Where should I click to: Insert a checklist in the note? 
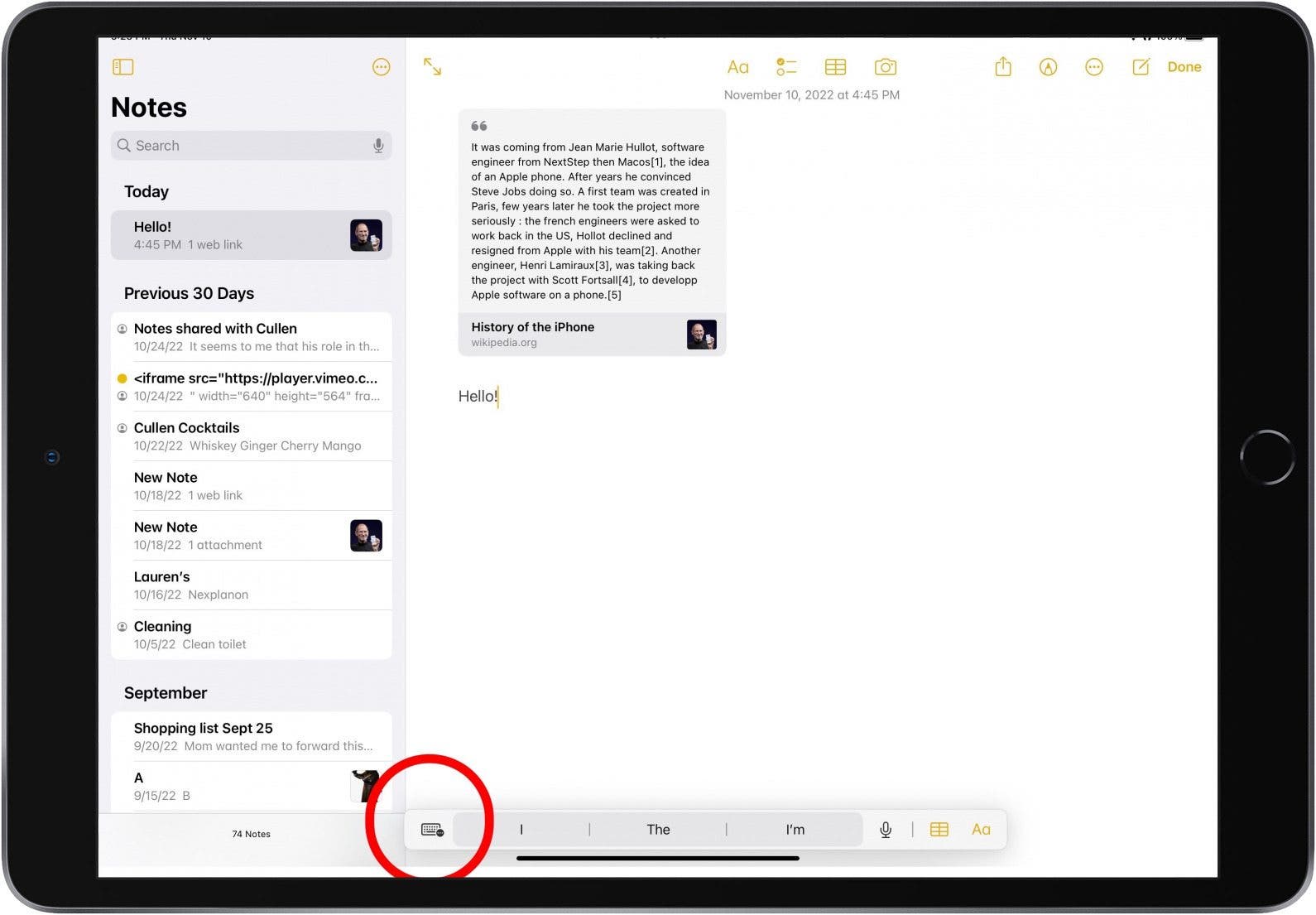pyautogui.click(x=786, y=67)
